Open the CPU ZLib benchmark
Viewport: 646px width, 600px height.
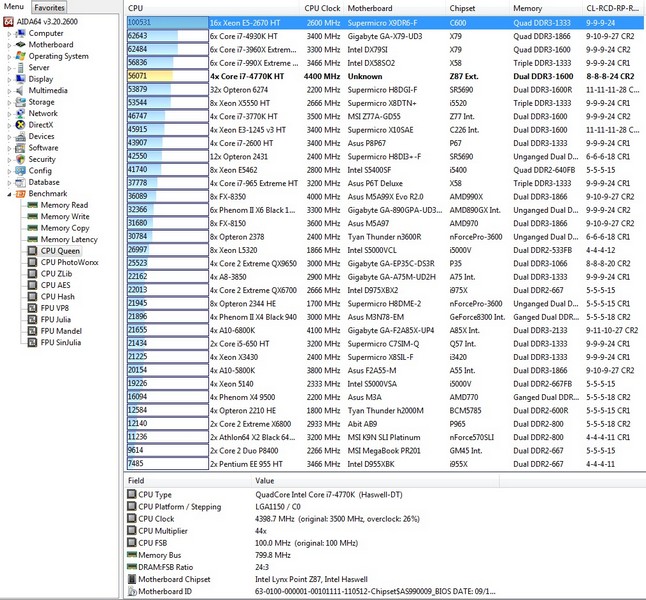(50, 274)
